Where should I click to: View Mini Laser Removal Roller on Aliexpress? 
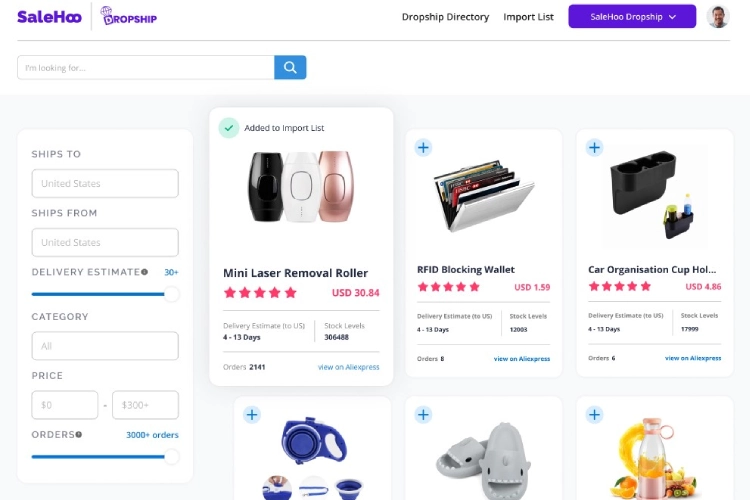point(348,367)
